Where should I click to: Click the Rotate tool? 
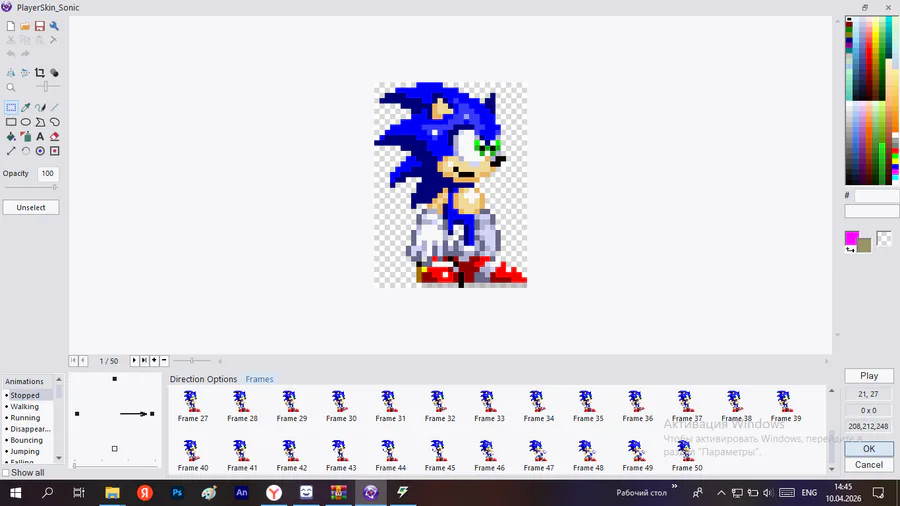click(x=26, y=151)
